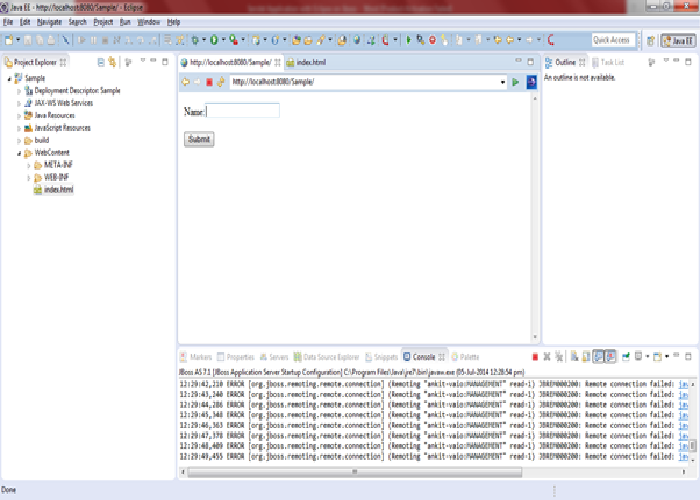Click the last edit location yellow arrow

(x=497, y=40)
